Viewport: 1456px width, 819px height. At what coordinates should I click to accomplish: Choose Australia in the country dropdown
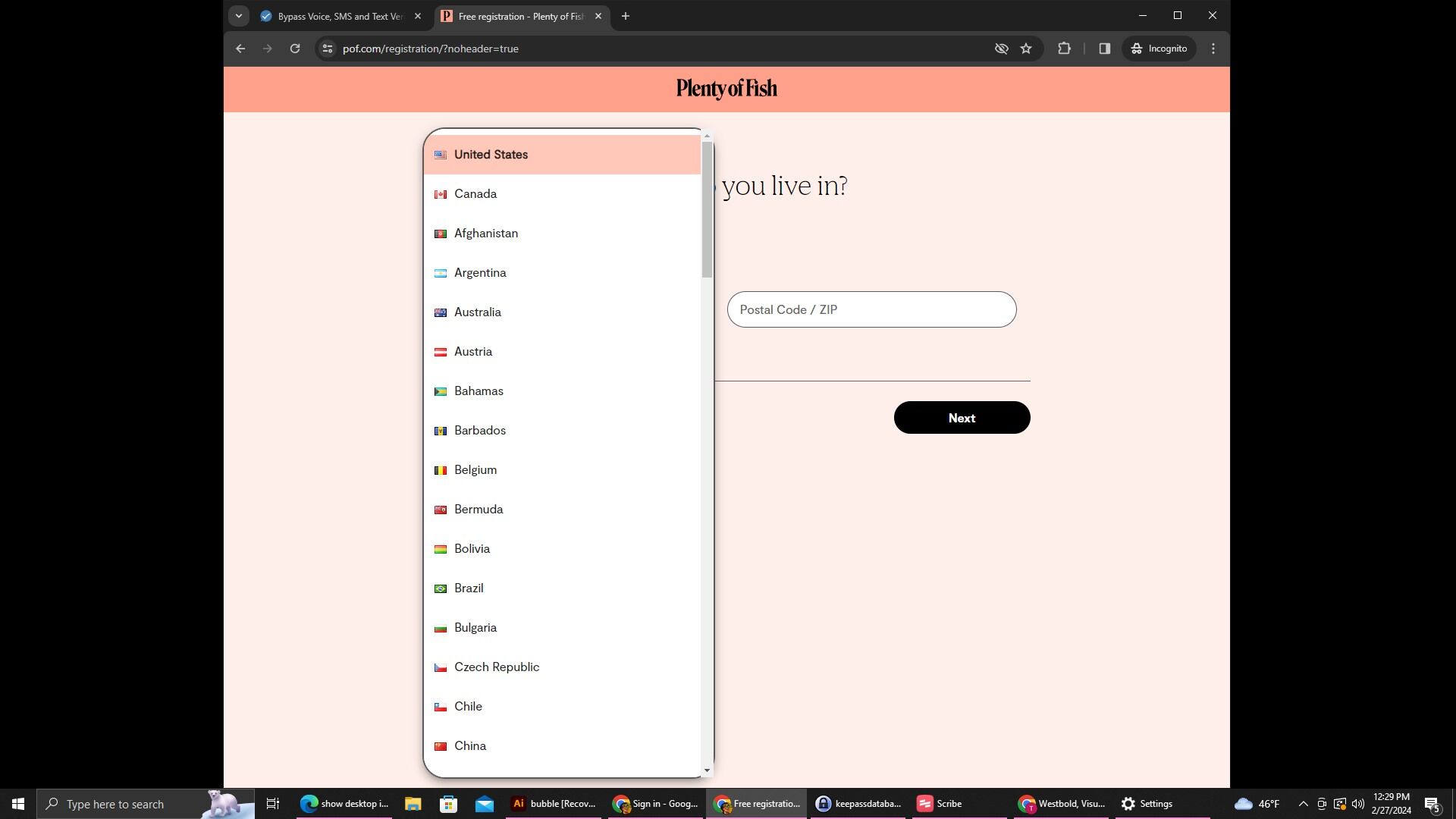(x=477, y=312)
